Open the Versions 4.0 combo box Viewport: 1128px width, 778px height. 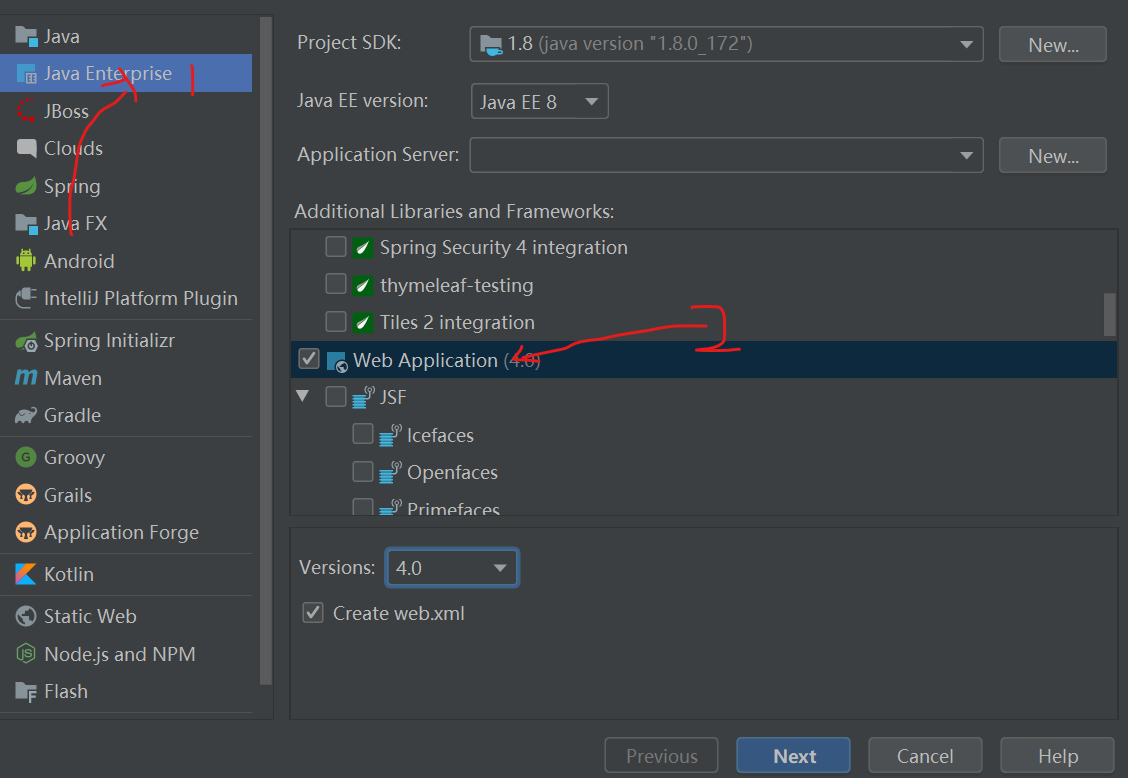click(x=451, y=568)
